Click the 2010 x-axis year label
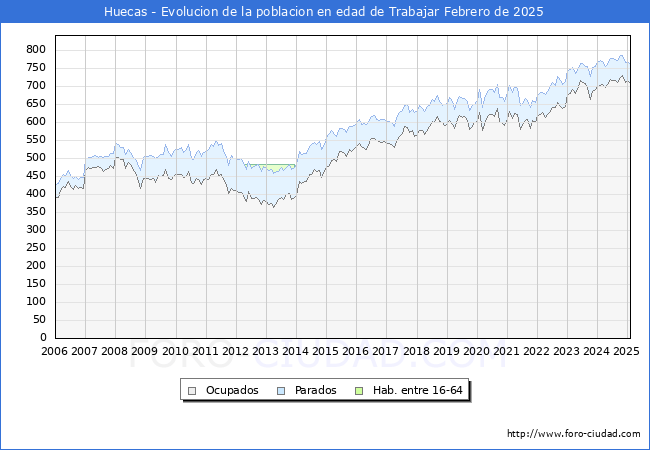 click(x=175, y=351)
